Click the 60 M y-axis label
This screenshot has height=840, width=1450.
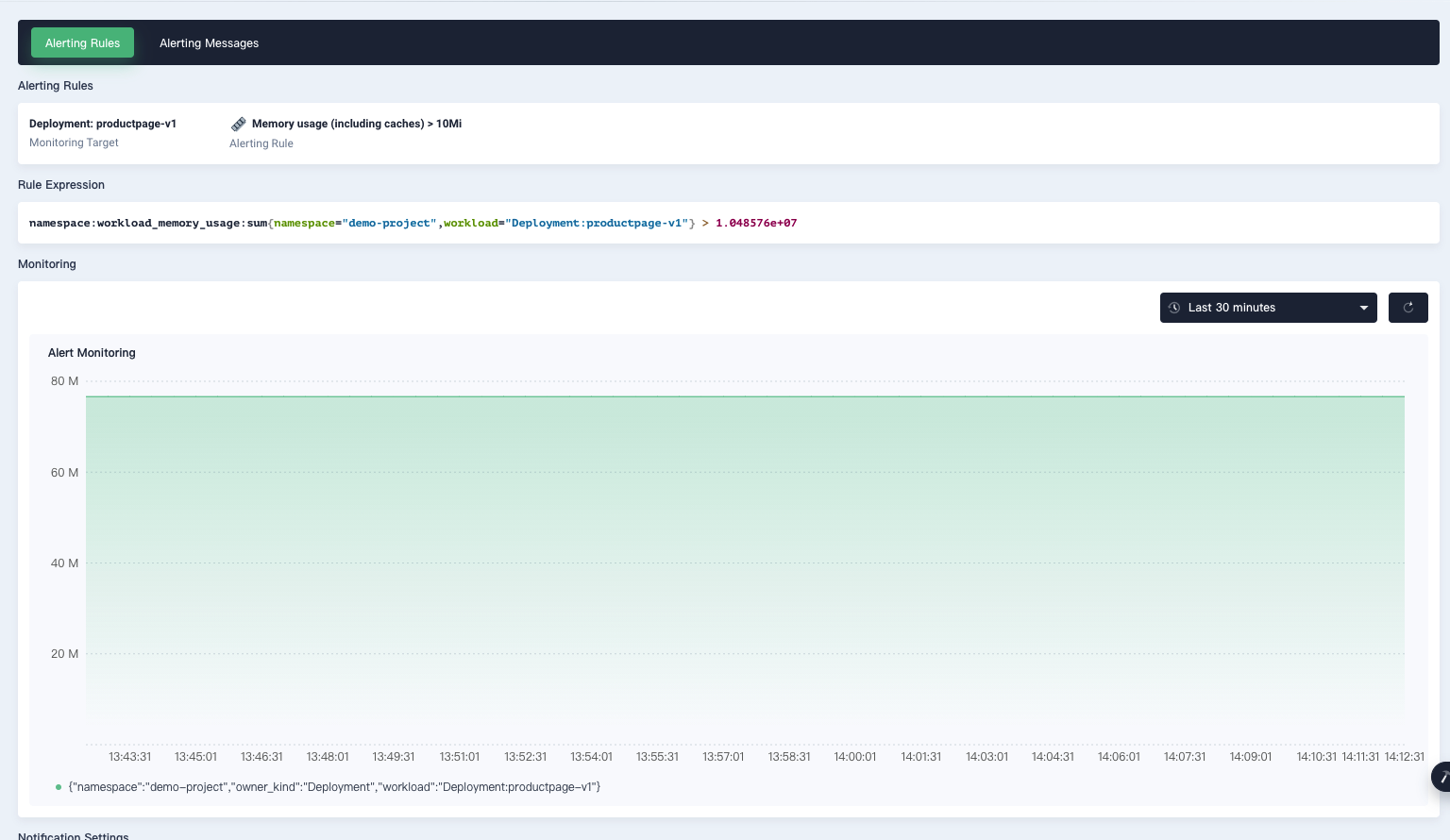(x=64, y=473)
